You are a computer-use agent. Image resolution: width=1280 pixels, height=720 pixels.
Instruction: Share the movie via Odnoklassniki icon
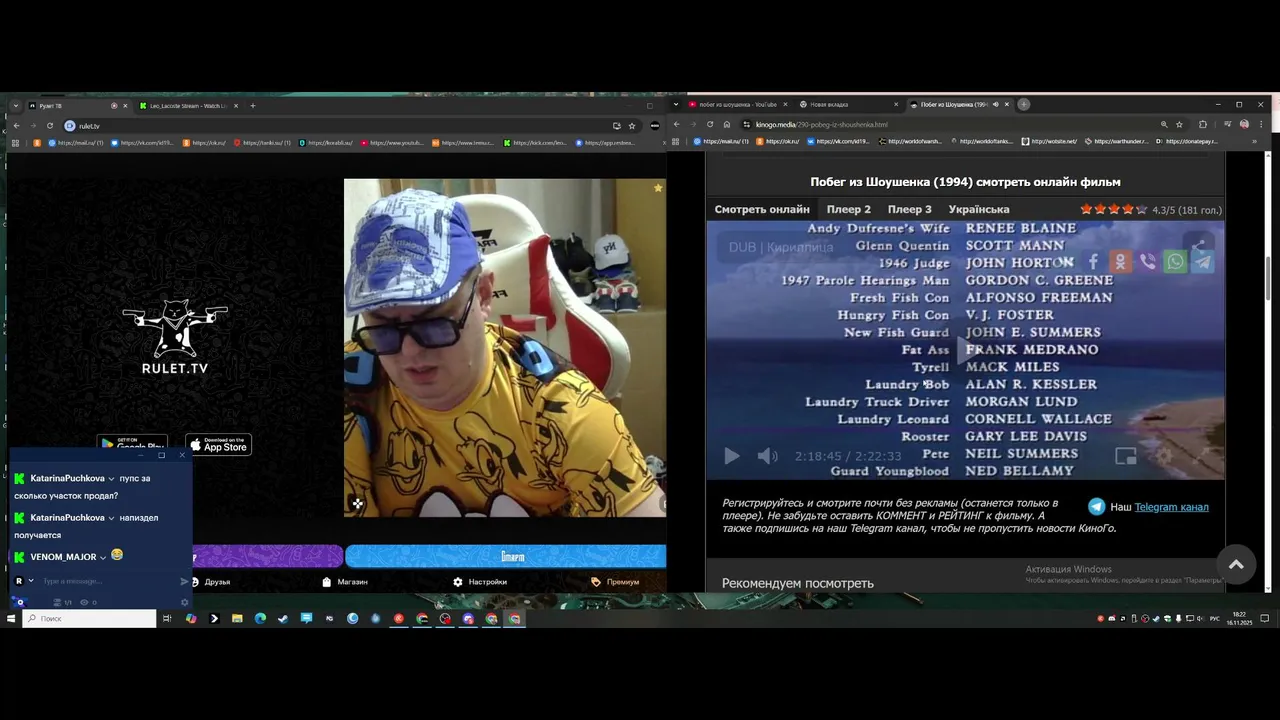(x=1120, y=262)
